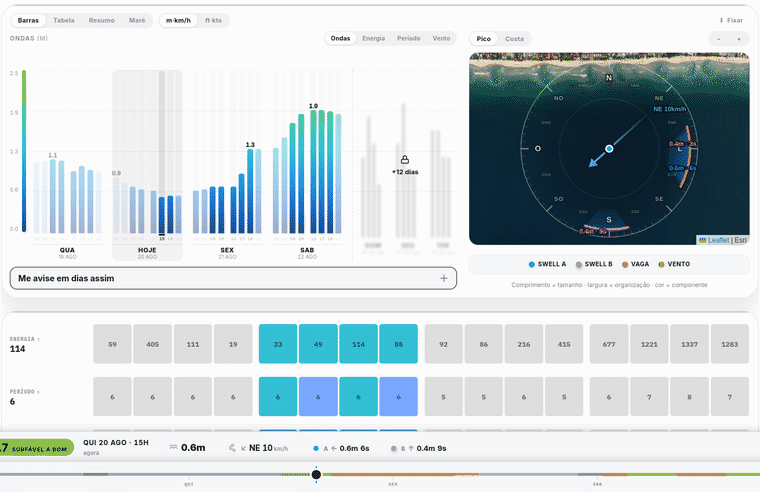
Task: Zoom out the map with minus
Action: pos(719,39)
